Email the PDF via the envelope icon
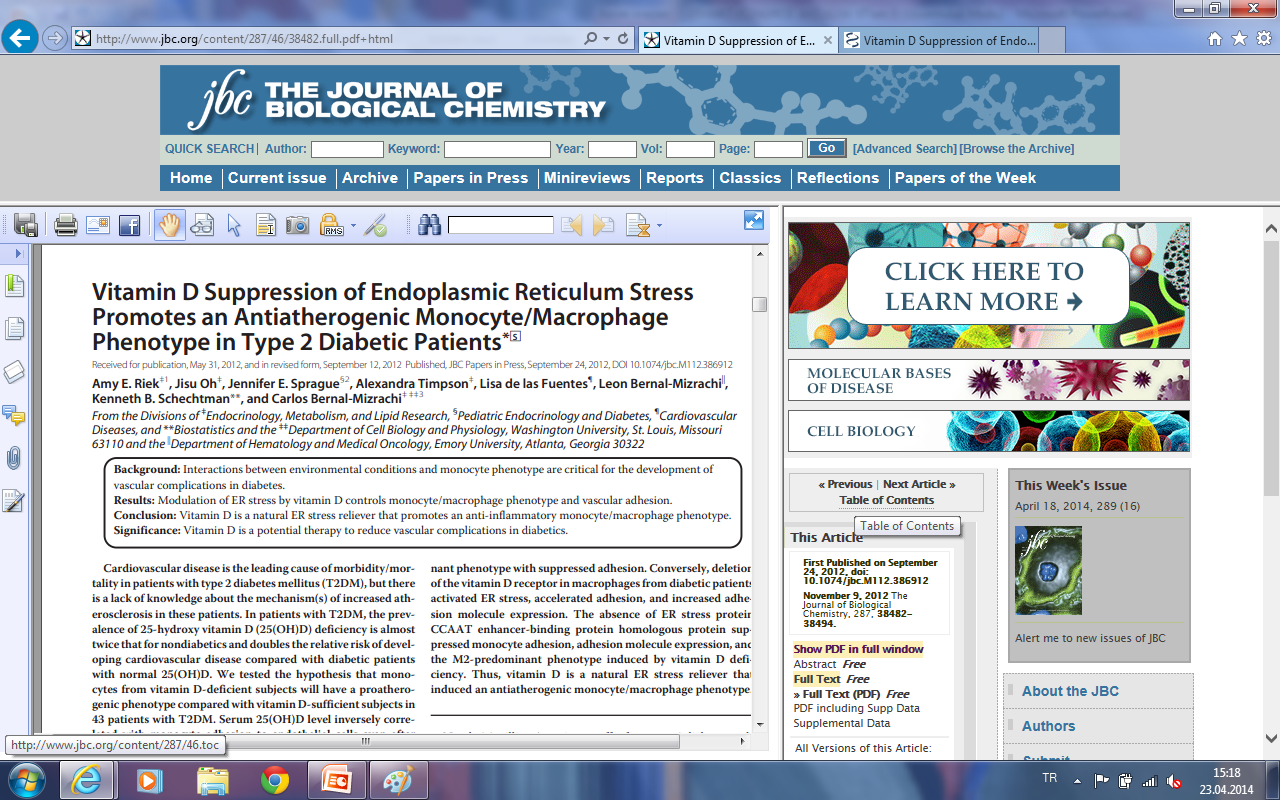 [x=97, y=225]
